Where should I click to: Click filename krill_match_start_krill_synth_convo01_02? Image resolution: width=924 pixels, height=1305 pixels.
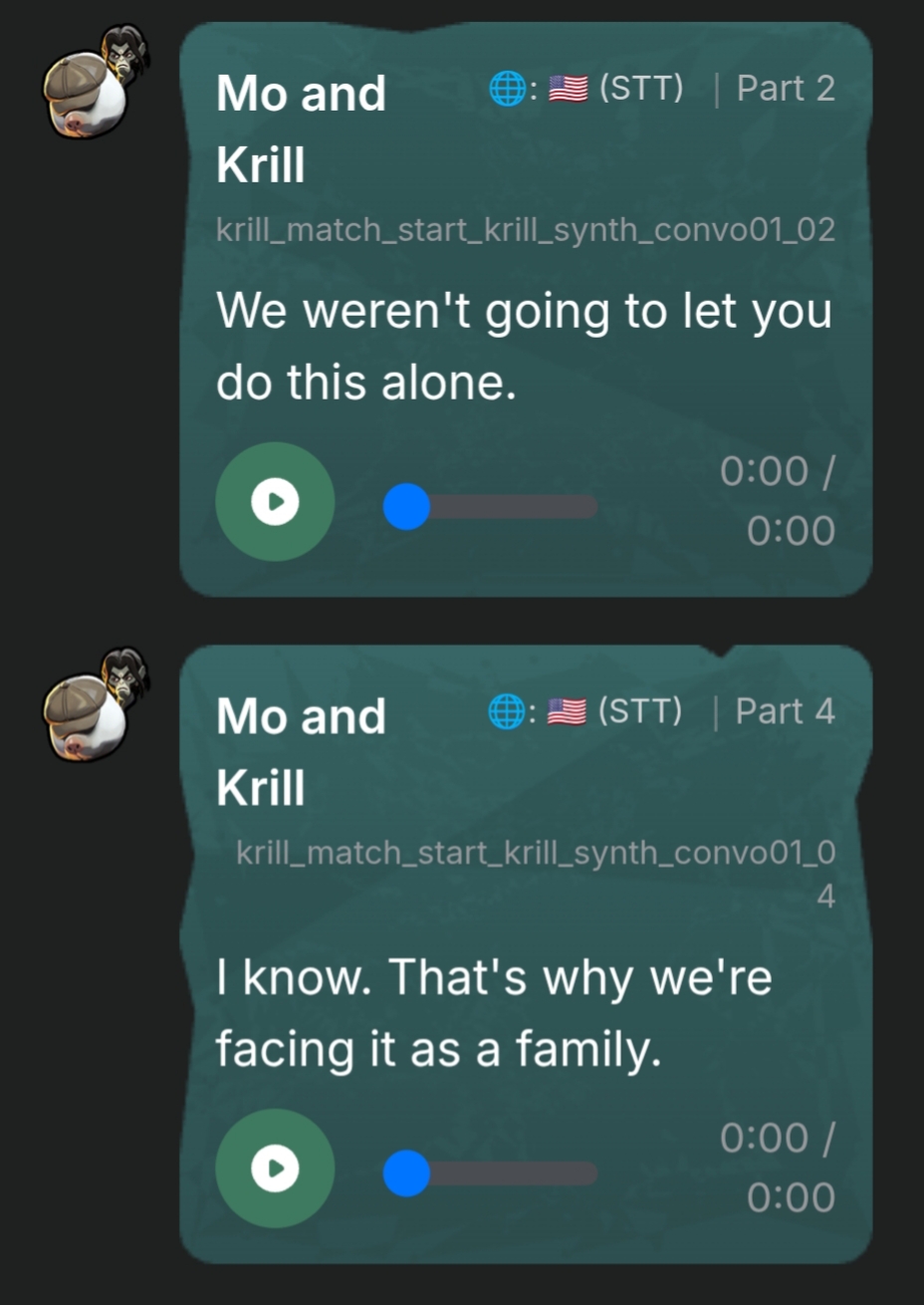tap(526, 230)
